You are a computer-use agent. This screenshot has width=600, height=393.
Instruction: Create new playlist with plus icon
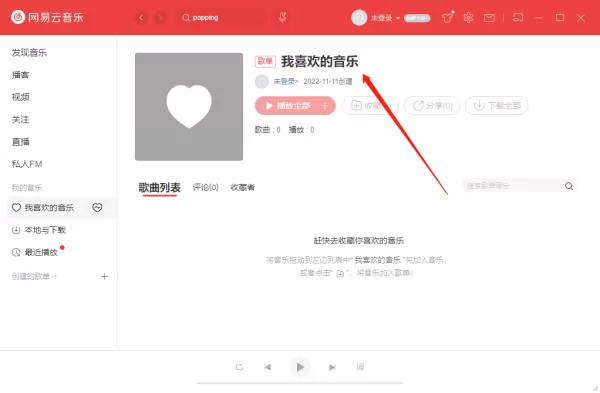104,276
